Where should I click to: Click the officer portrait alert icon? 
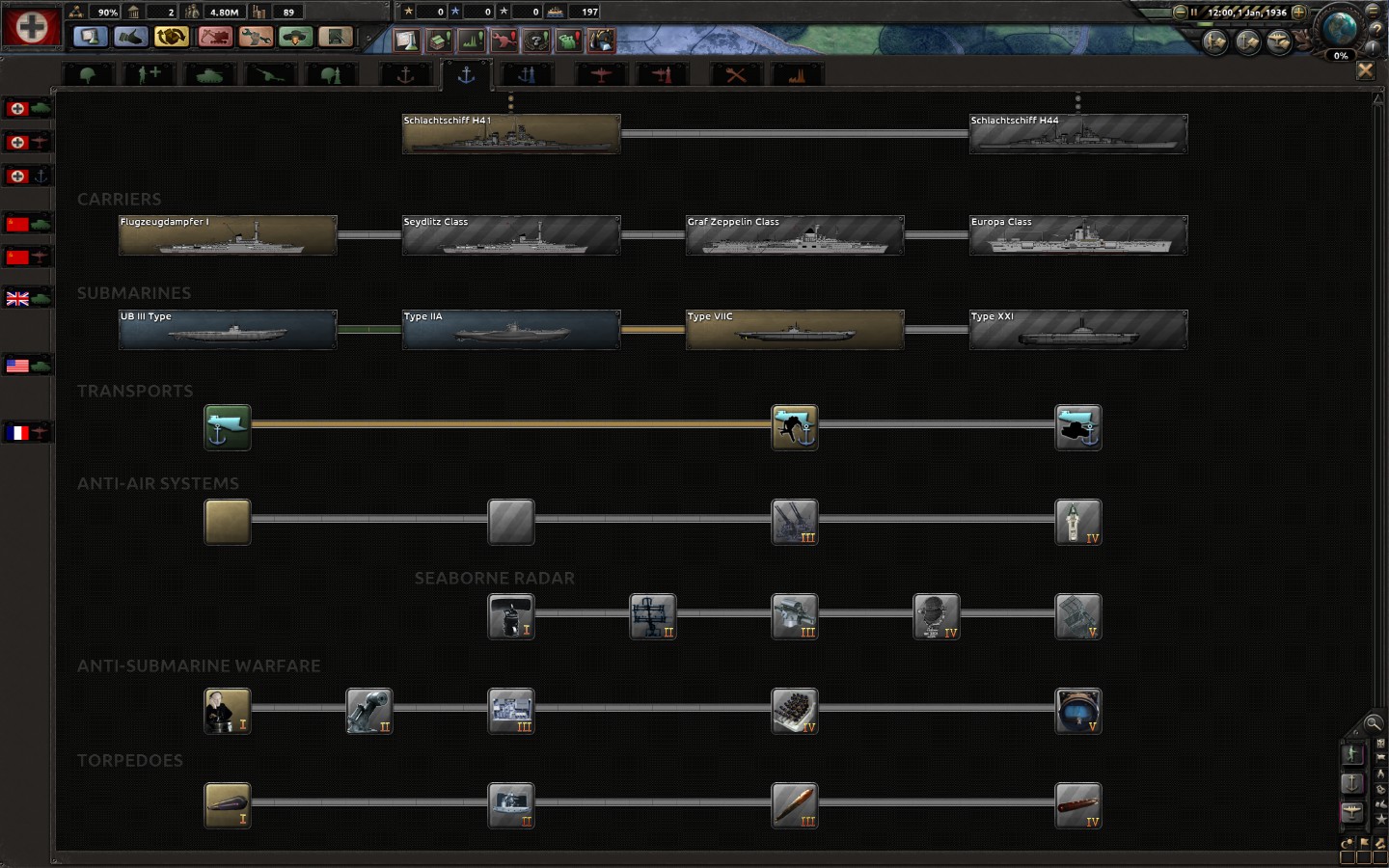602,40
